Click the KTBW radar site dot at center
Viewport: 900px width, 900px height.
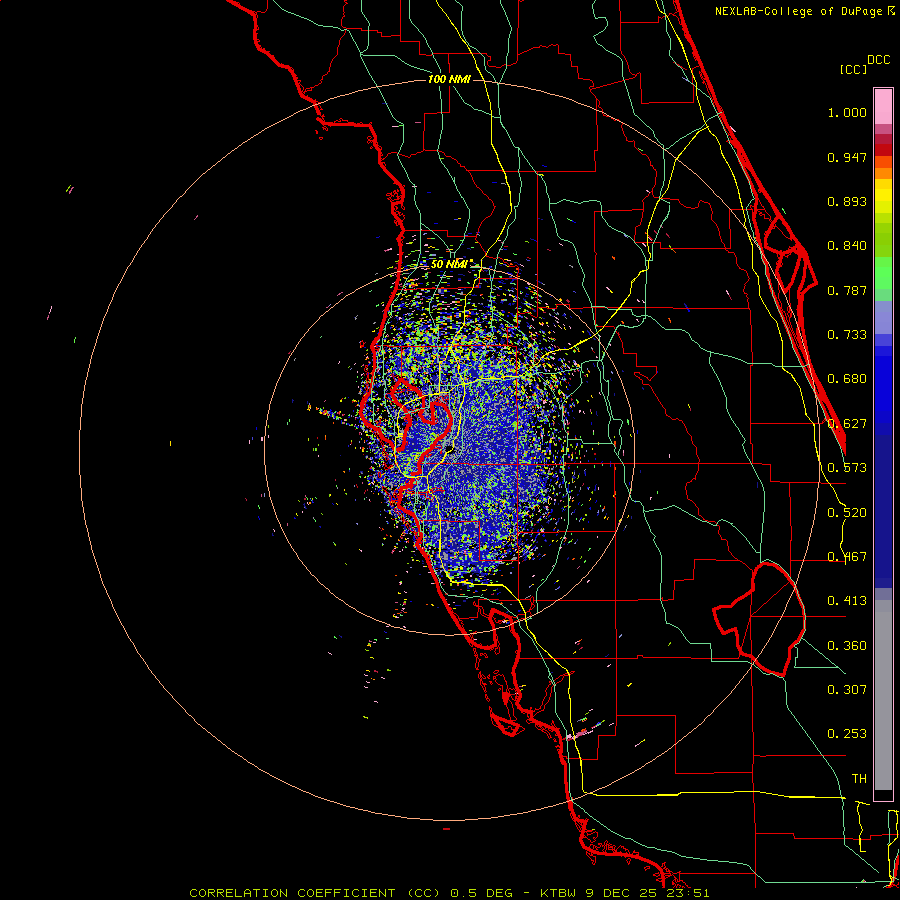point(449,447)
